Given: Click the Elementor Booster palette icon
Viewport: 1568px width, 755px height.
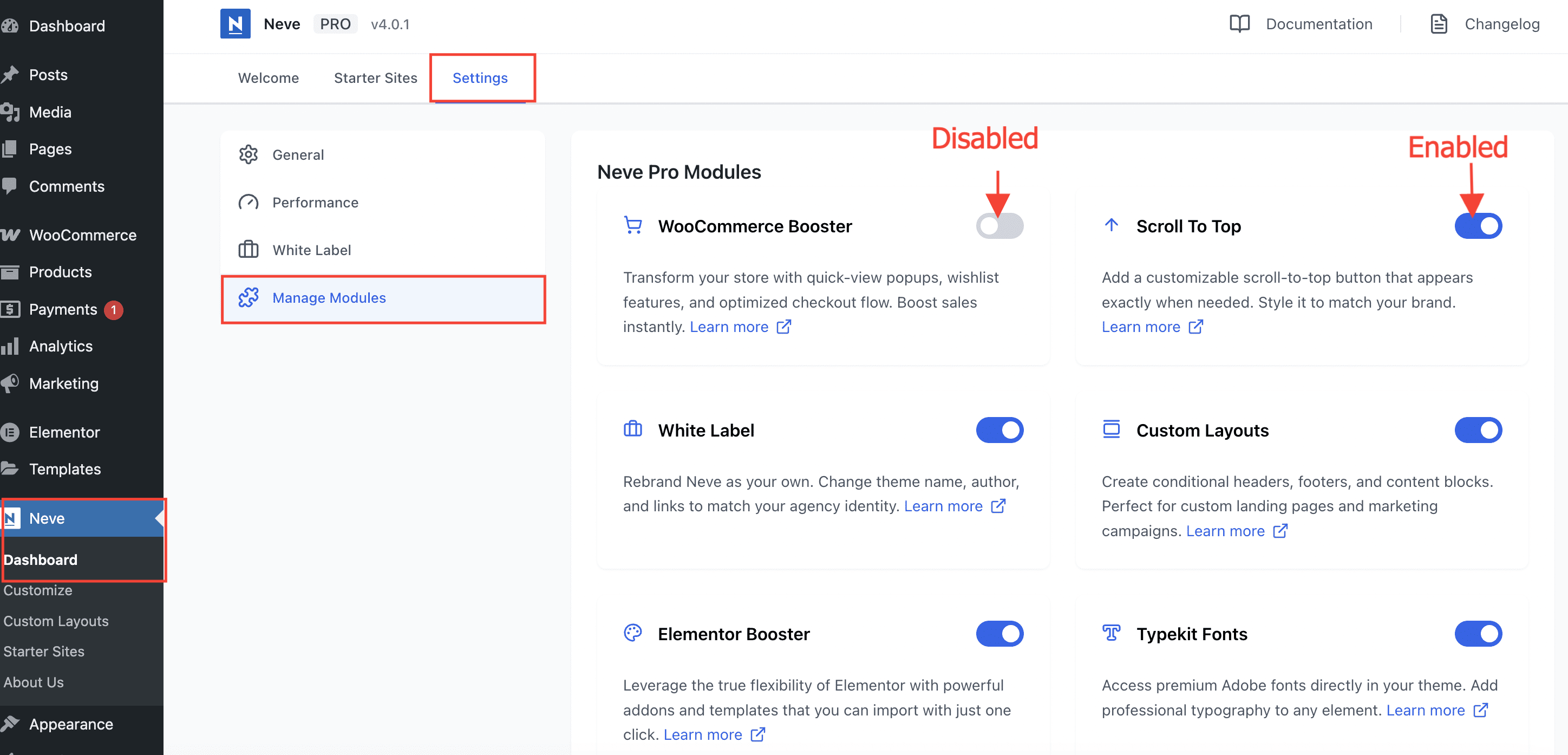Looking at the screenshot, I should 633,633.
